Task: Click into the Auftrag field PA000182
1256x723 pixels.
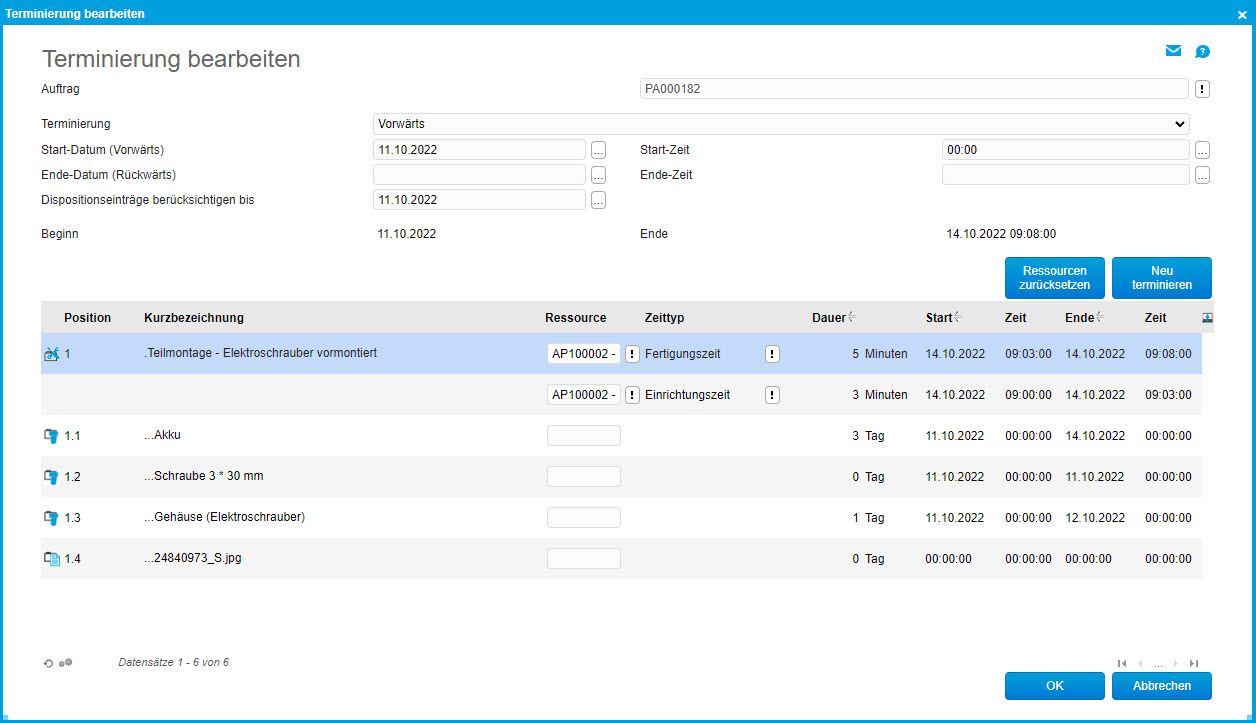Action: click(915, 89)
